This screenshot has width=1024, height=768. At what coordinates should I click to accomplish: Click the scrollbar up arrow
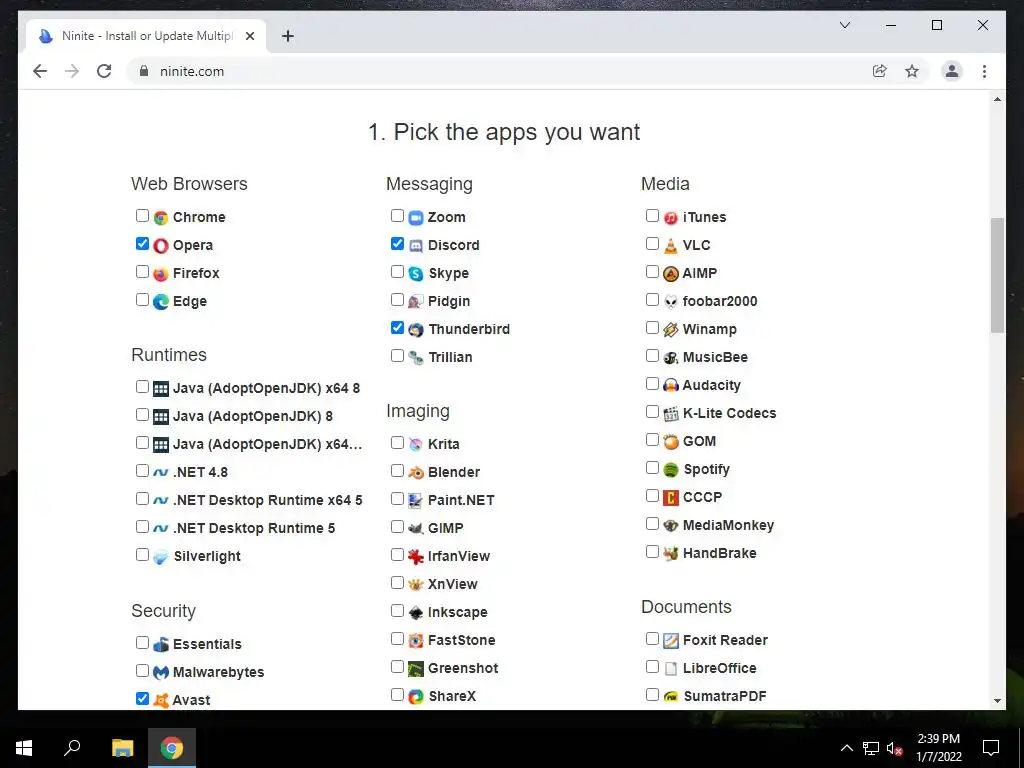point(997,99)
